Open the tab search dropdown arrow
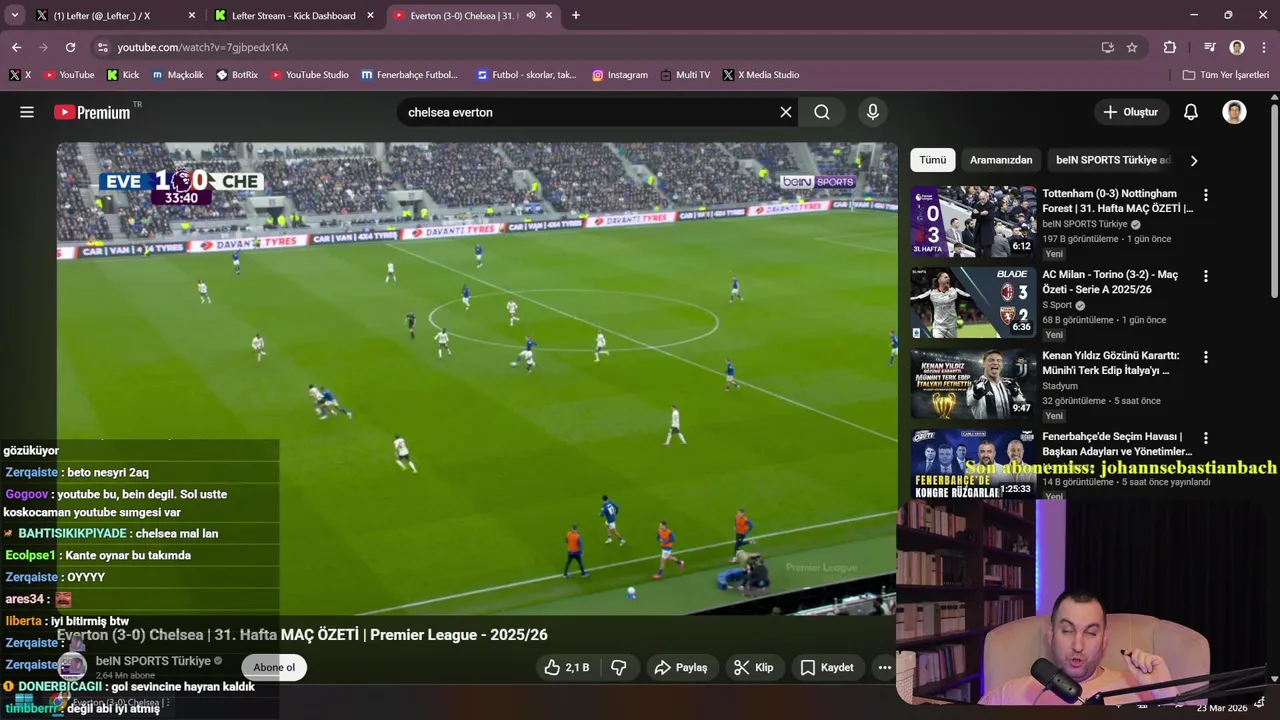Image resolution: width=1280 pixels, height=720 pixels. [x=14, y=15]
